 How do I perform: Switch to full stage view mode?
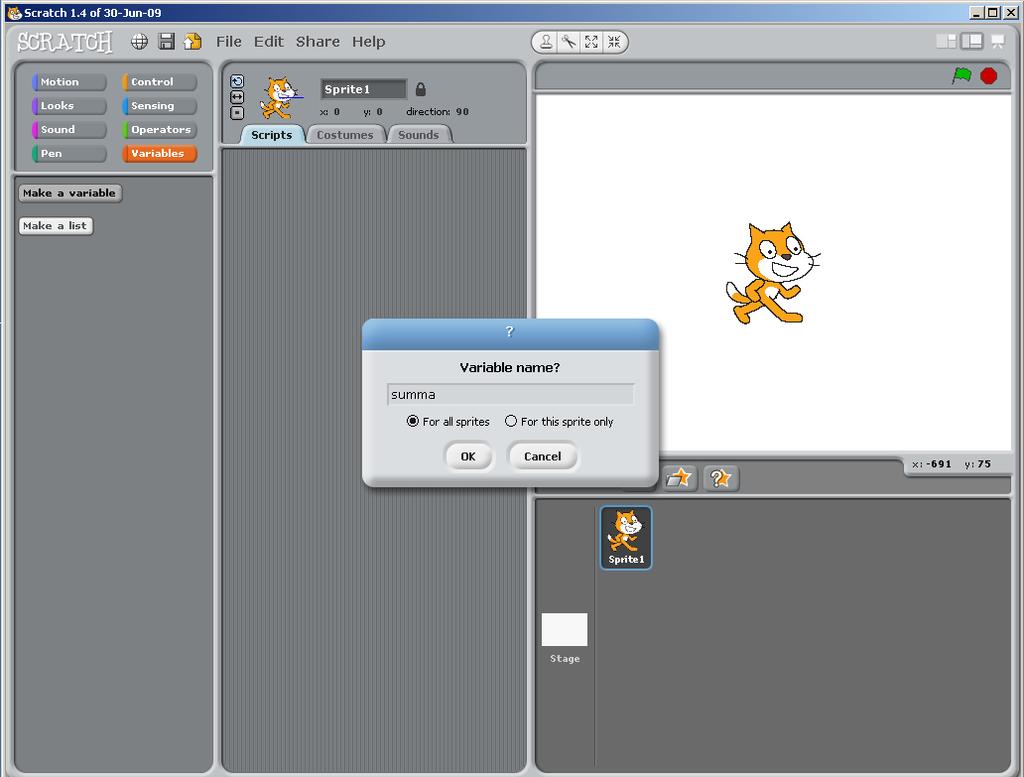click(972, 41)
